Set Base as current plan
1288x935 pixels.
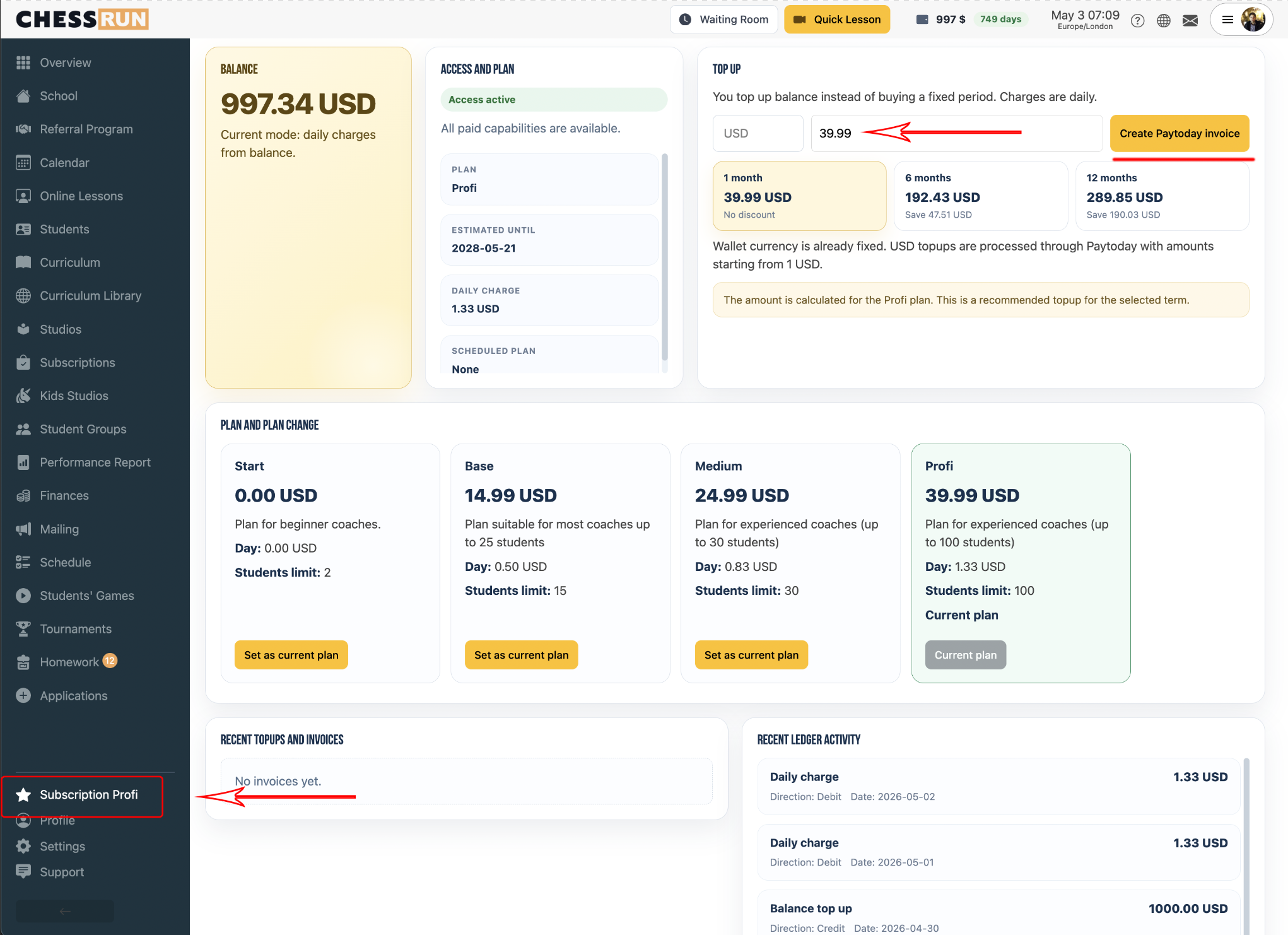[x=521, y=655]
